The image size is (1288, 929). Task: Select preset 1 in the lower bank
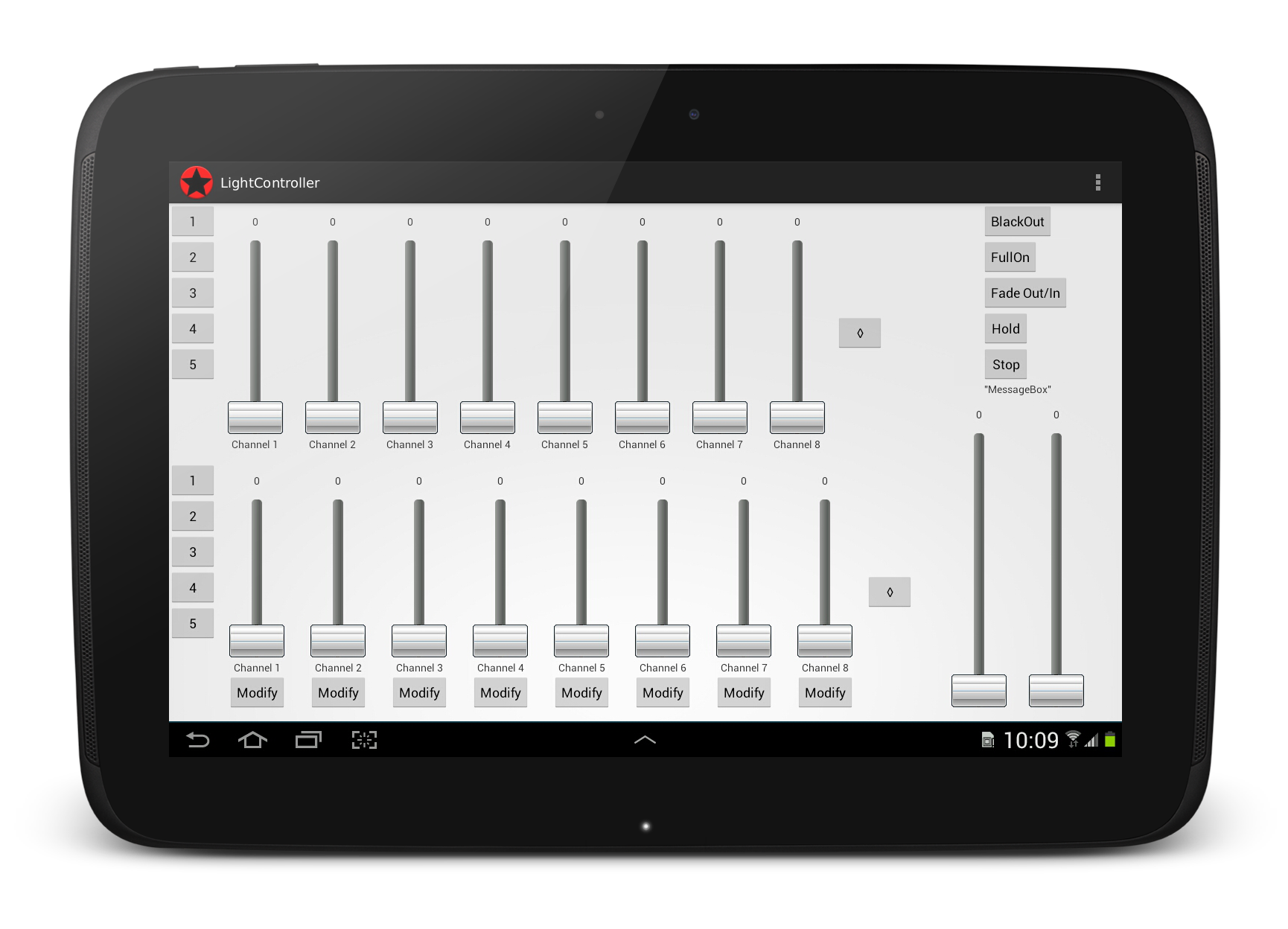[x=193, y=481]
